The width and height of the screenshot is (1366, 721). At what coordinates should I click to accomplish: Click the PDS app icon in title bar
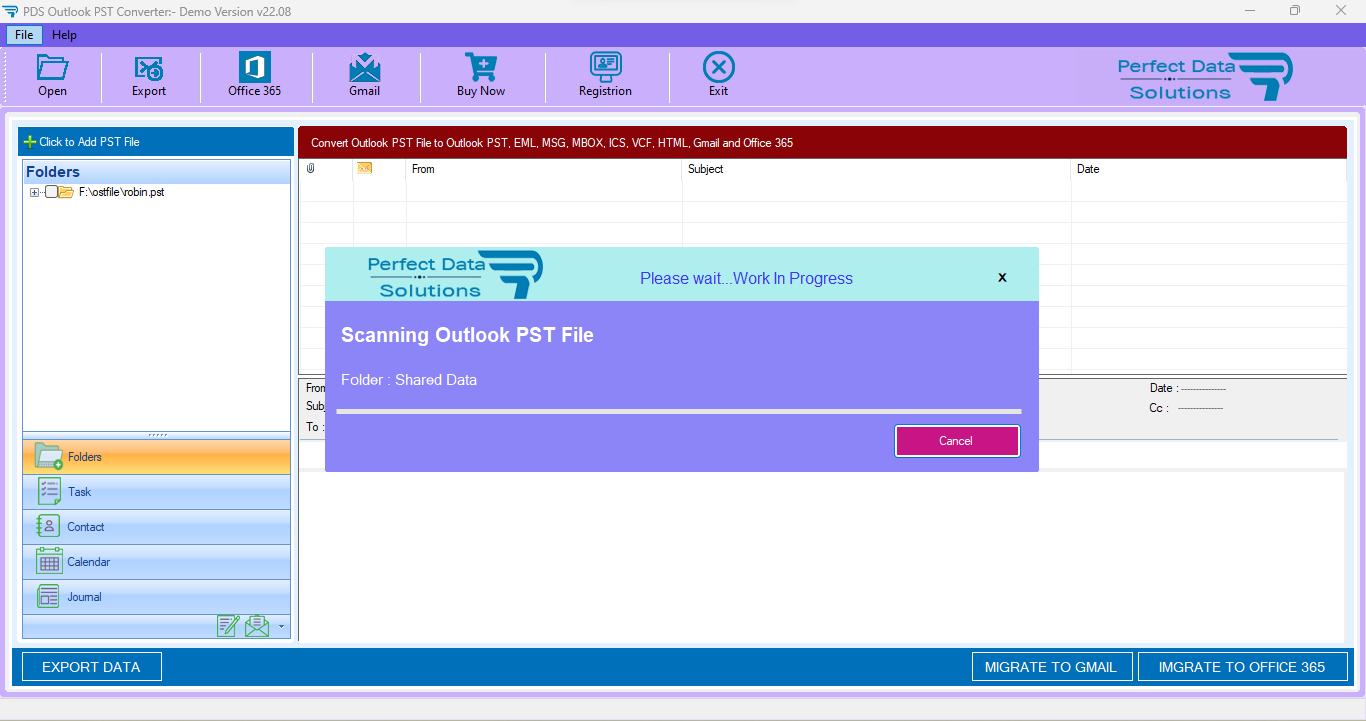click(10, 10)
